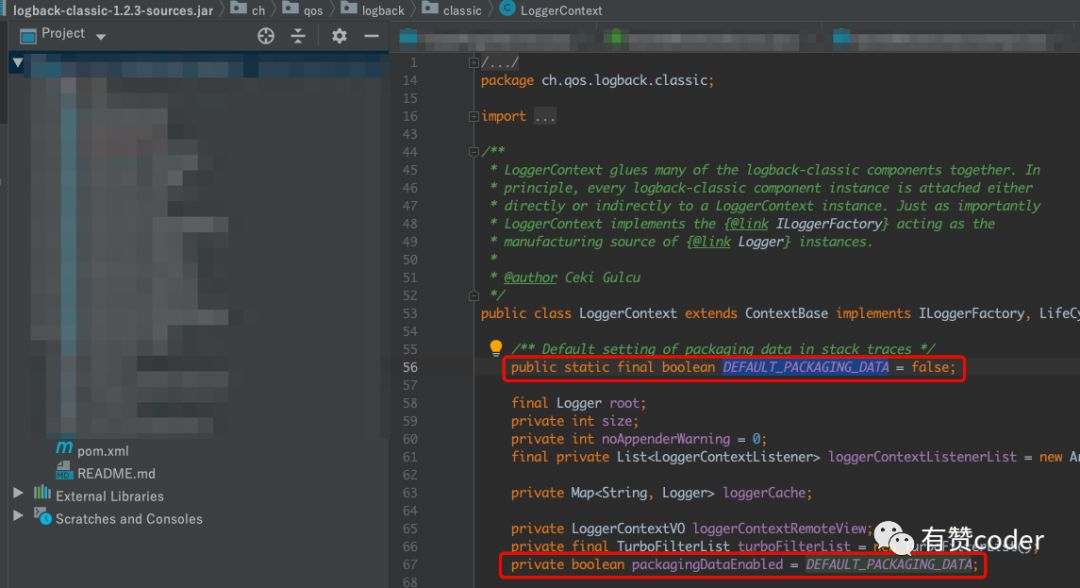Click the highlighted DEFAULT_PACKAGING_DATA on line 56
The height and width of the screenshot is (588, 1080).
[x=805, y=368]
